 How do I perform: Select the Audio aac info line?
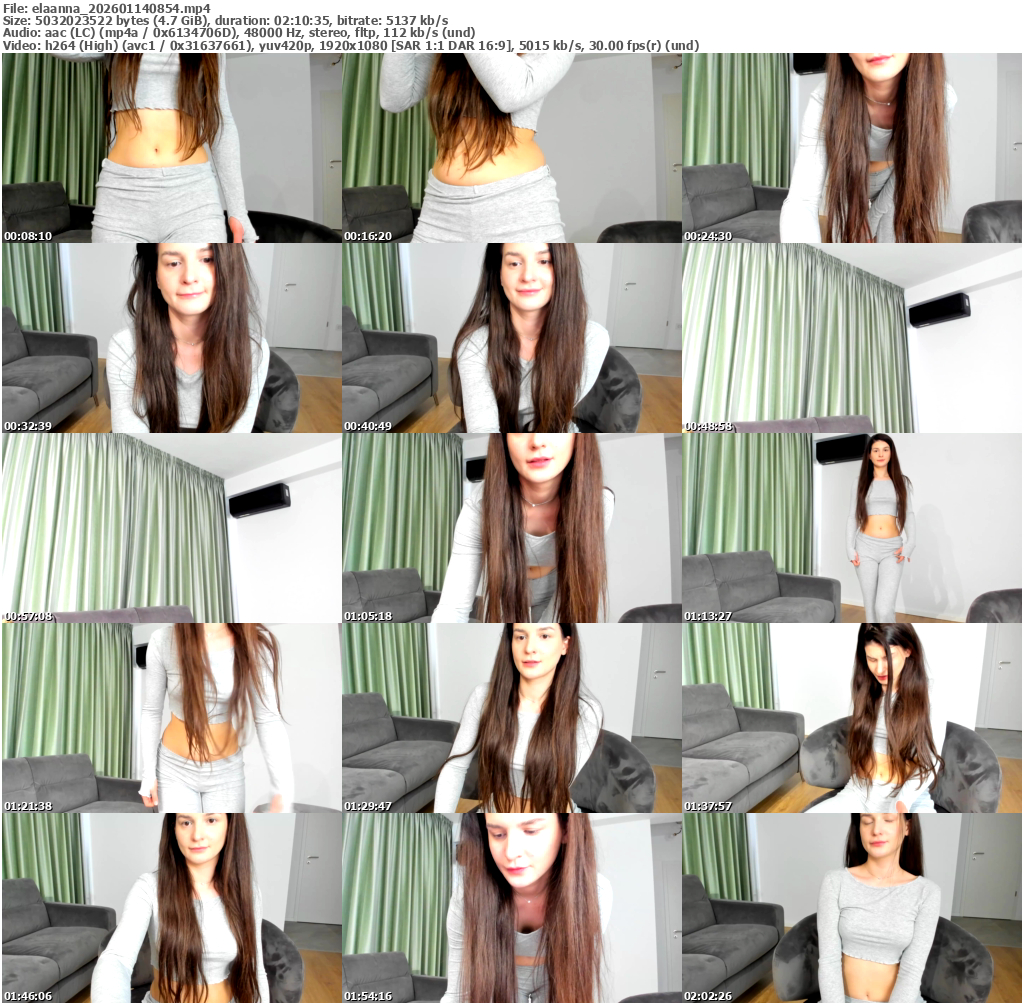tap(238, 32)
